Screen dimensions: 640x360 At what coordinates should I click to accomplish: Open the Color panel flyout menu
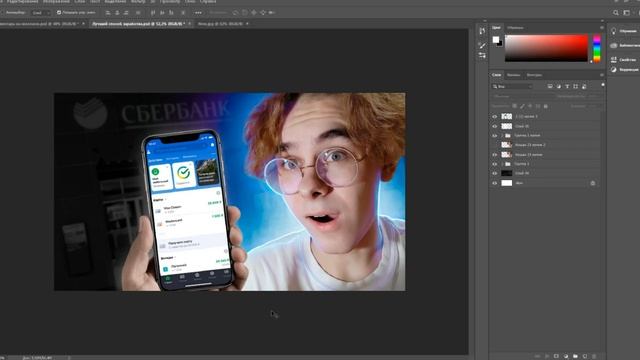tap(602, 28)
